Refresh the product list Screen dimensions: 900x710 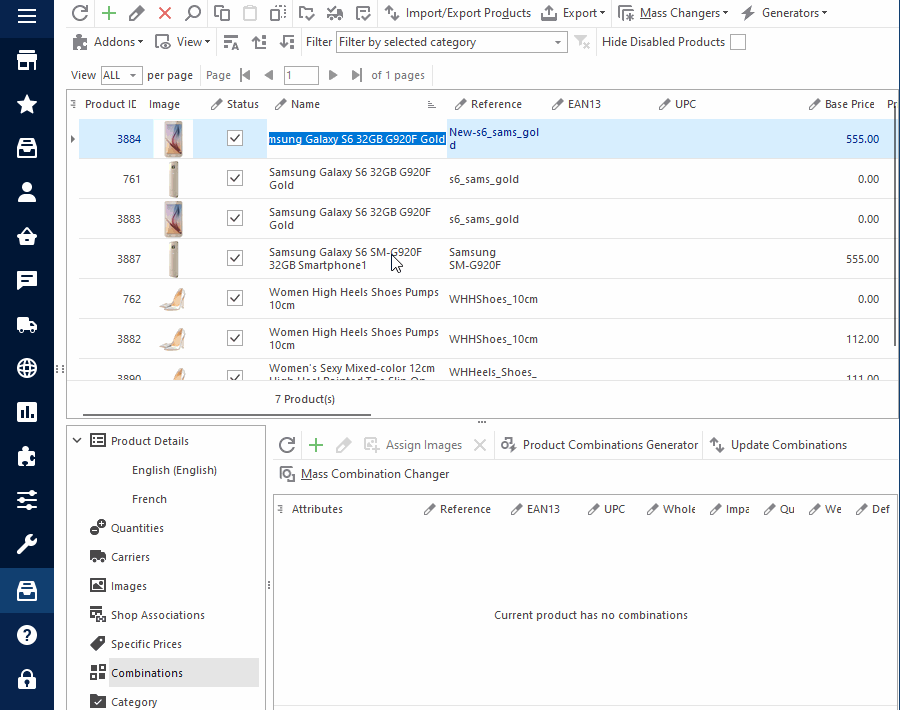[80, 13]
